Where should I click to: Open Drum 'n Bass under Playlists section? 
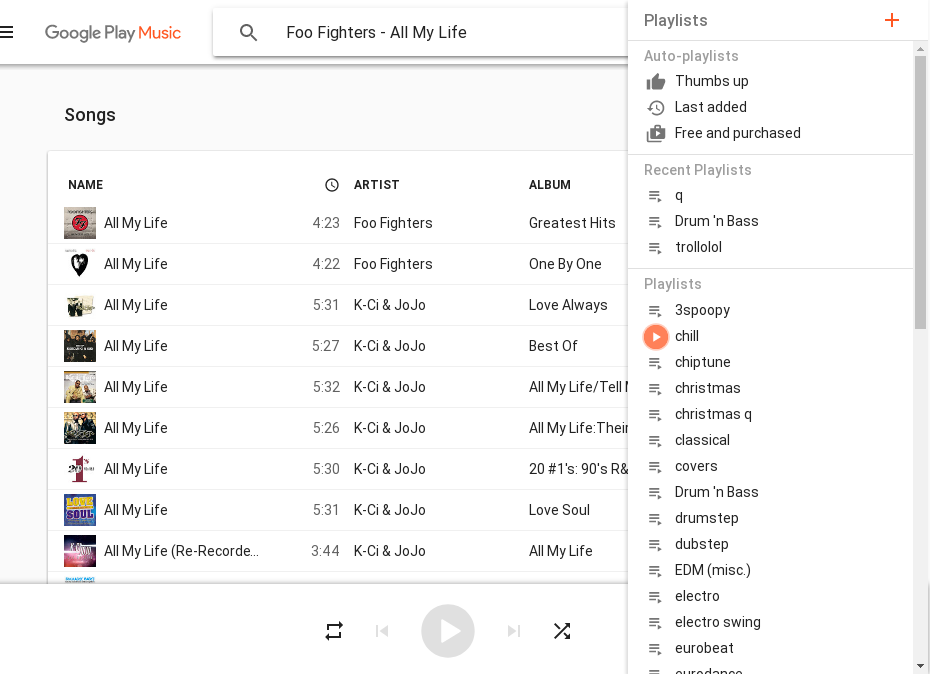click(x=716, y=492)
